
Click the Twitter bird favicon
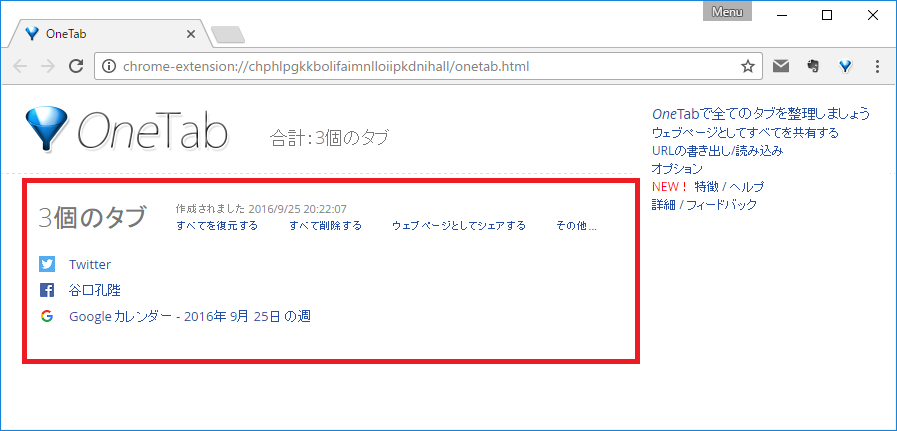[47, 264]
